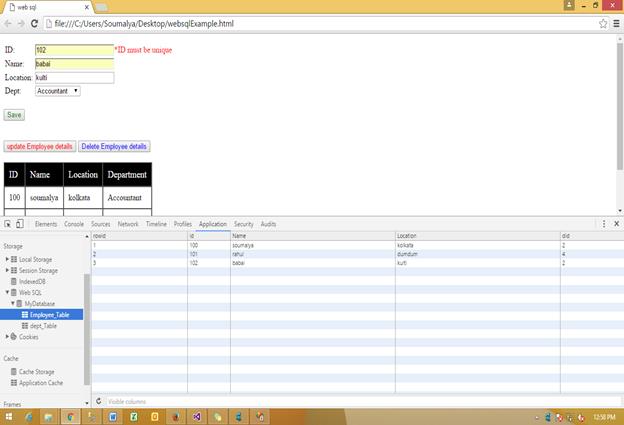This screenshot has height=425, width=624.
Task: Activate the DevTools inspect element icon
Action: [8, 224]
